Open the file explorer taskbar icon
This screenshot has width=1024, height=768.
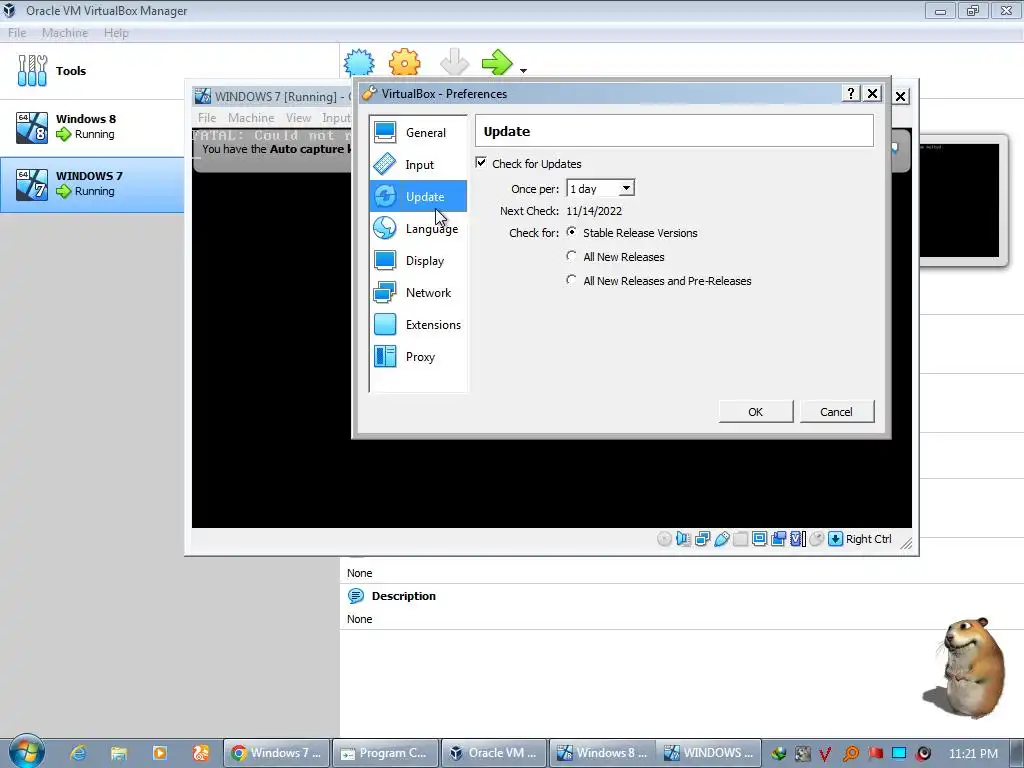pyautogui.click(x=119, y=753)
